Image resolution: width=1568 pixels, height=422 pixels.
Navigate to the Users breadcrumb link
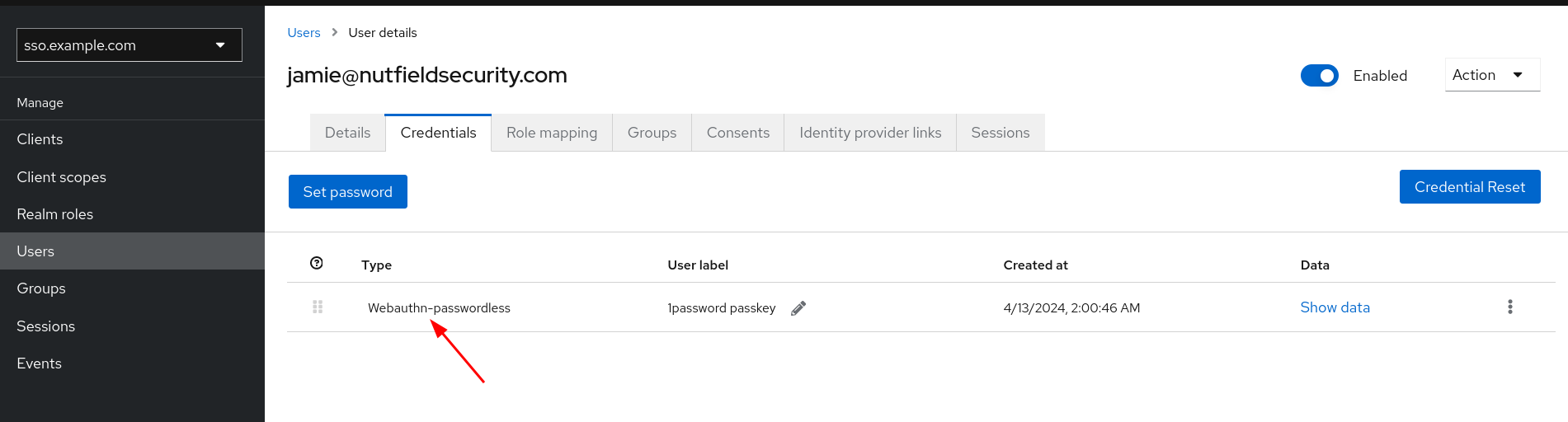pos(304,33)
